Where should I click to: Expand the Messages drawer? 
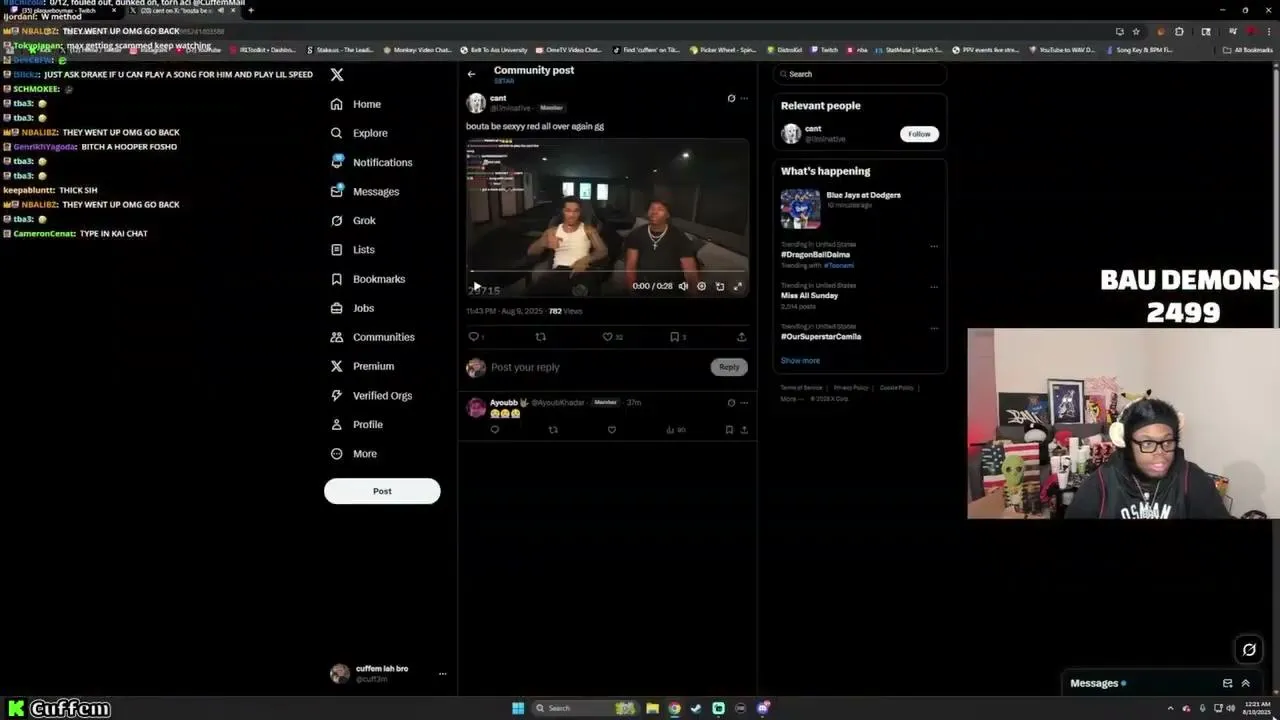click(1246, 684)
